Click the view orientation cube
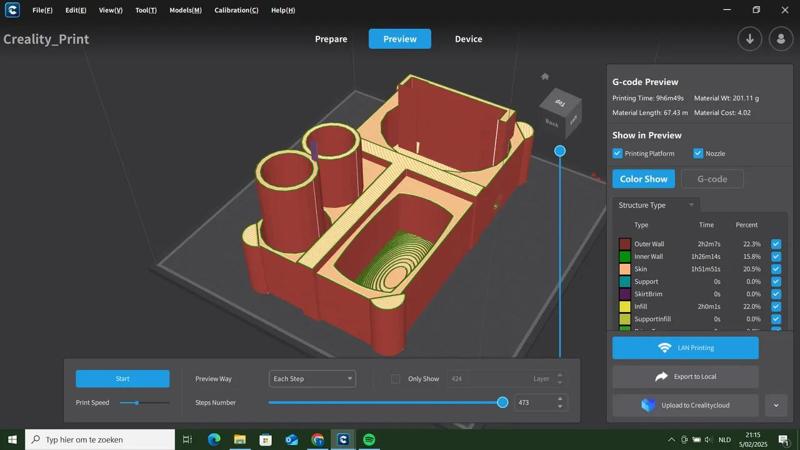The image size is (800, 450). click(x=560, y=114)
